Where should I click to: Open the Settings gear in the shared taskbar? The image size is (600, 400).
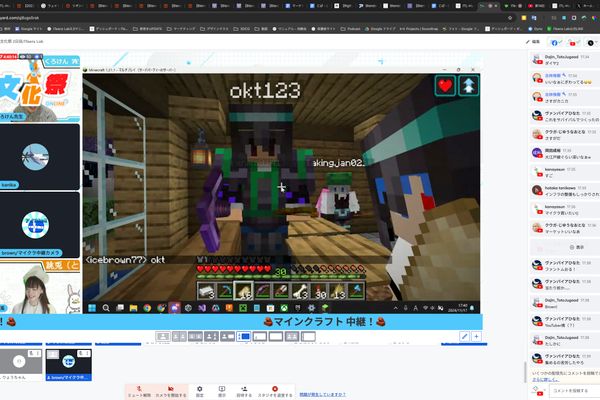click(x=311, y=308)
